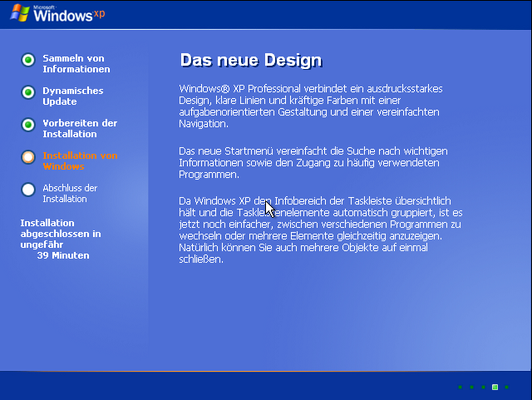Click the green bullet beside Vorbereiten der Installation
532x400 pixels.
pos(28,125)
